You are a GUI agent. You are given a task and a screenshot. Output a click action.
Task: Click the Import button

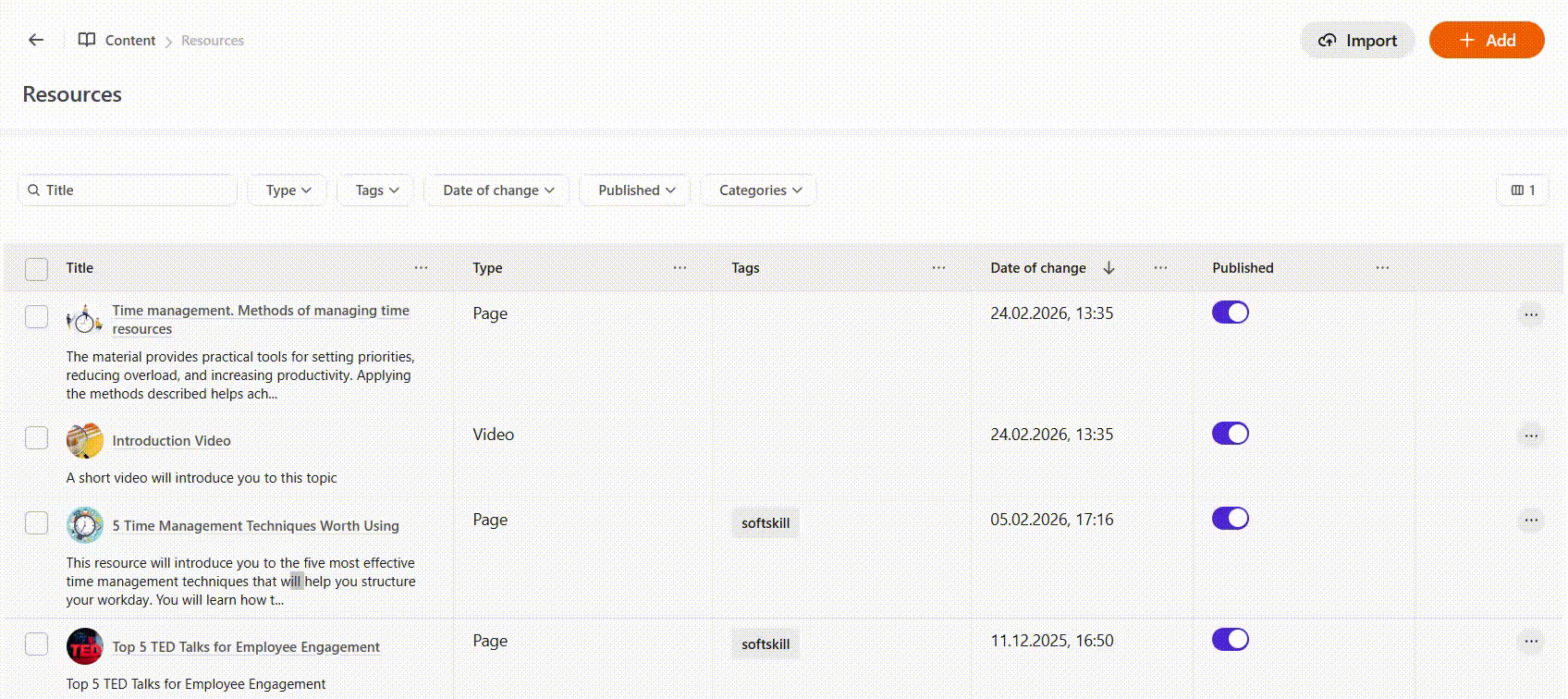(1357, 41)
